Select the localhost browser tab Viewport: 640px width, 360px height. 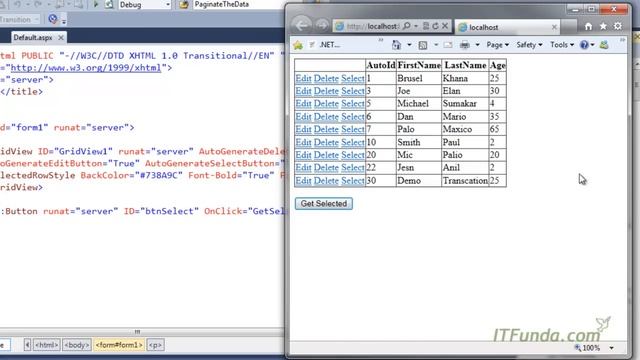point(508,27)
